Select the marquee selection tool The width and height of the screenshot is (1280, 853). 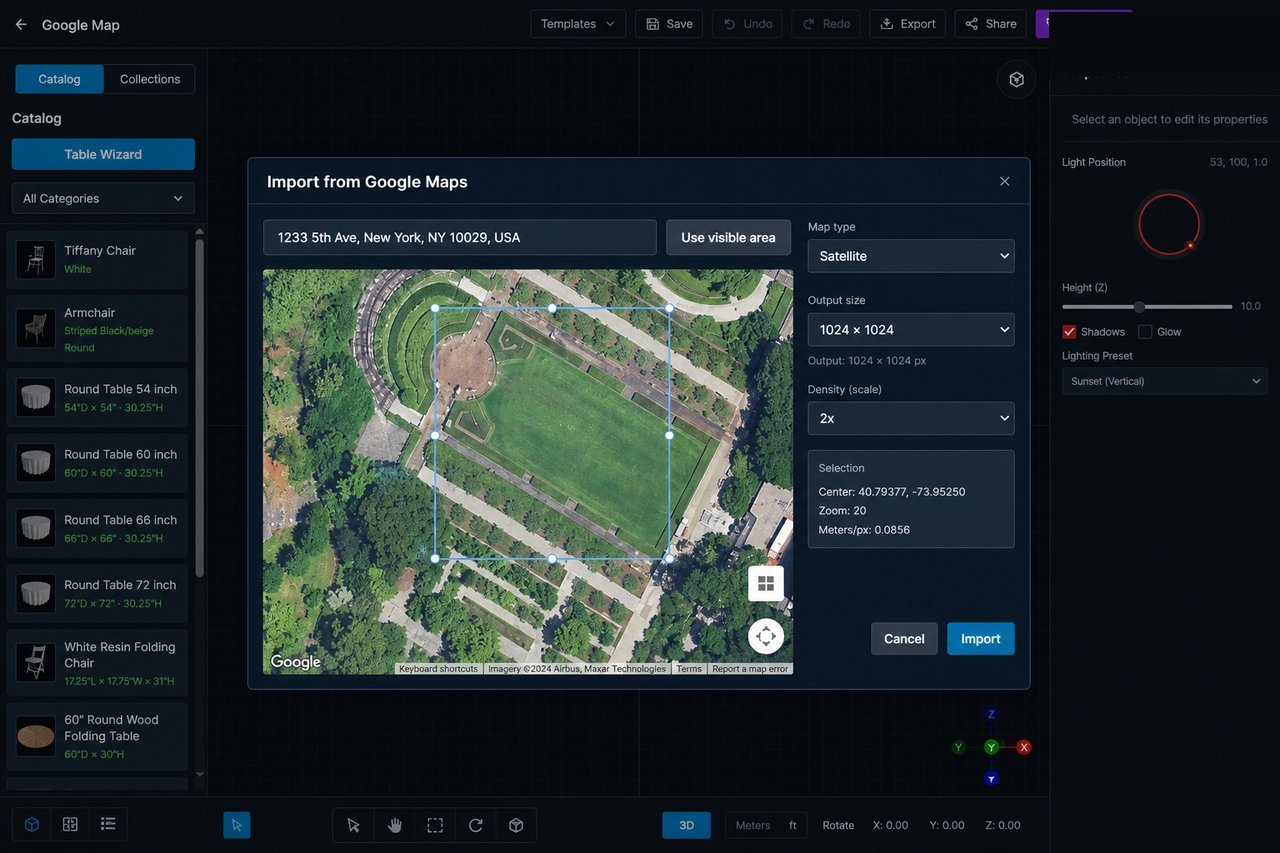tap(435, 825)
